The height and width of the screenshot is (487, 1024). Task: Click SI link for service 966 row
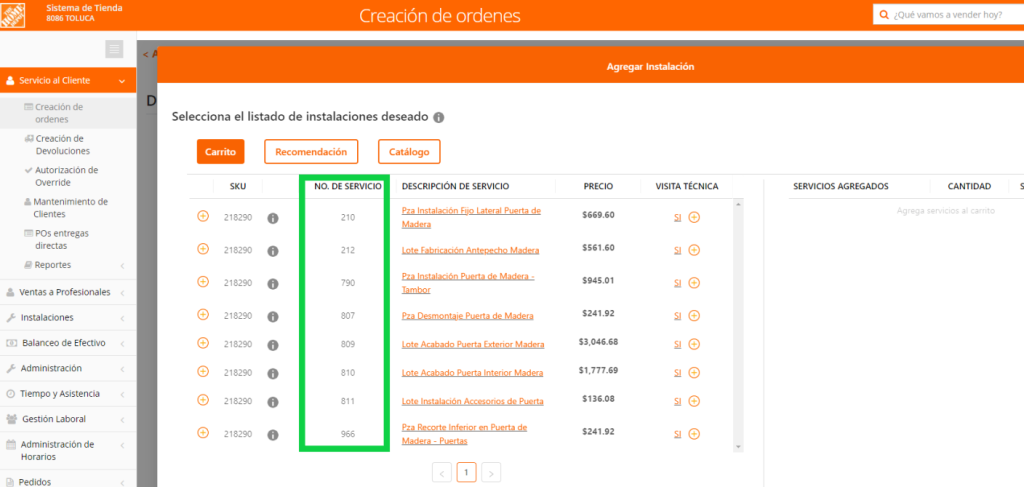coord(677,434)
